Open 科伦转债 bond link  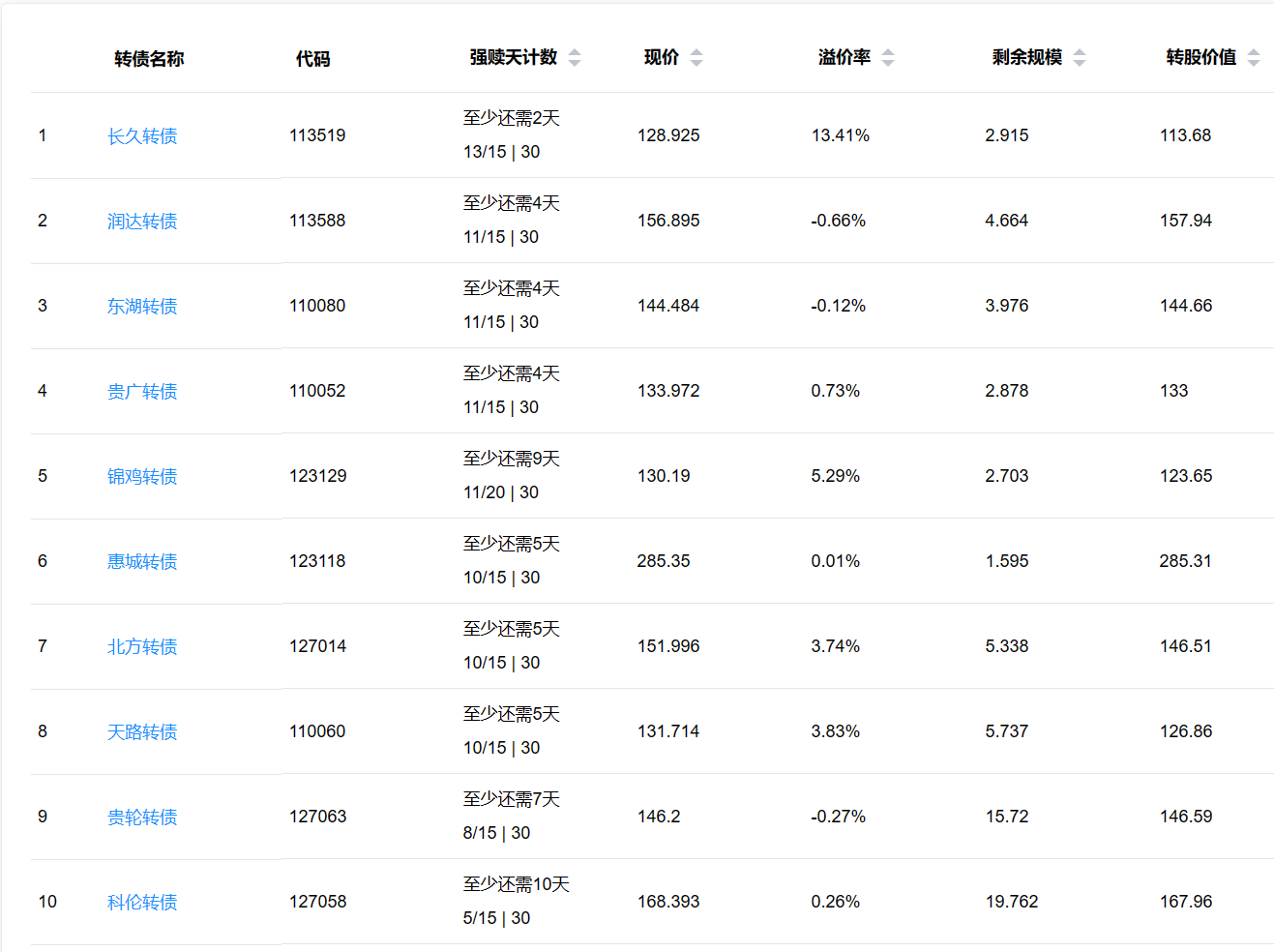point(142,903)
